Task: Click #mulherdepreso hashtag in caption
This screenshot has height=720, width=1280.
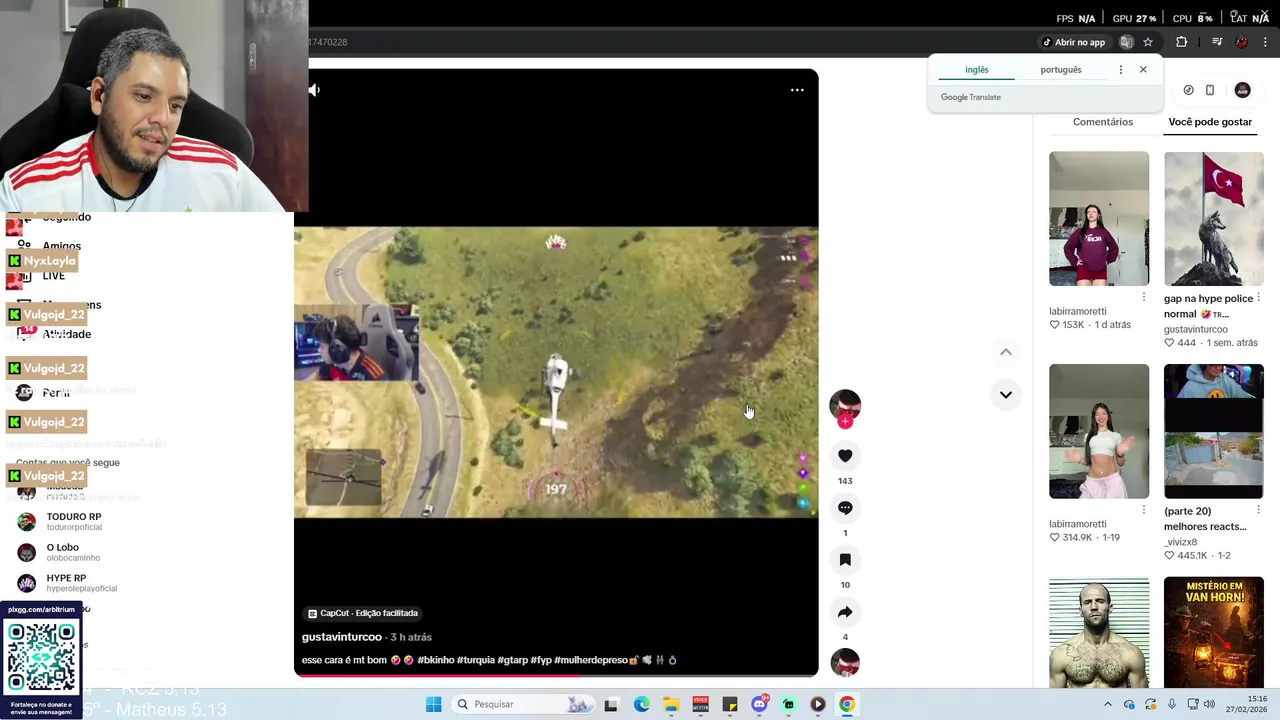Action: click(591, 660)
